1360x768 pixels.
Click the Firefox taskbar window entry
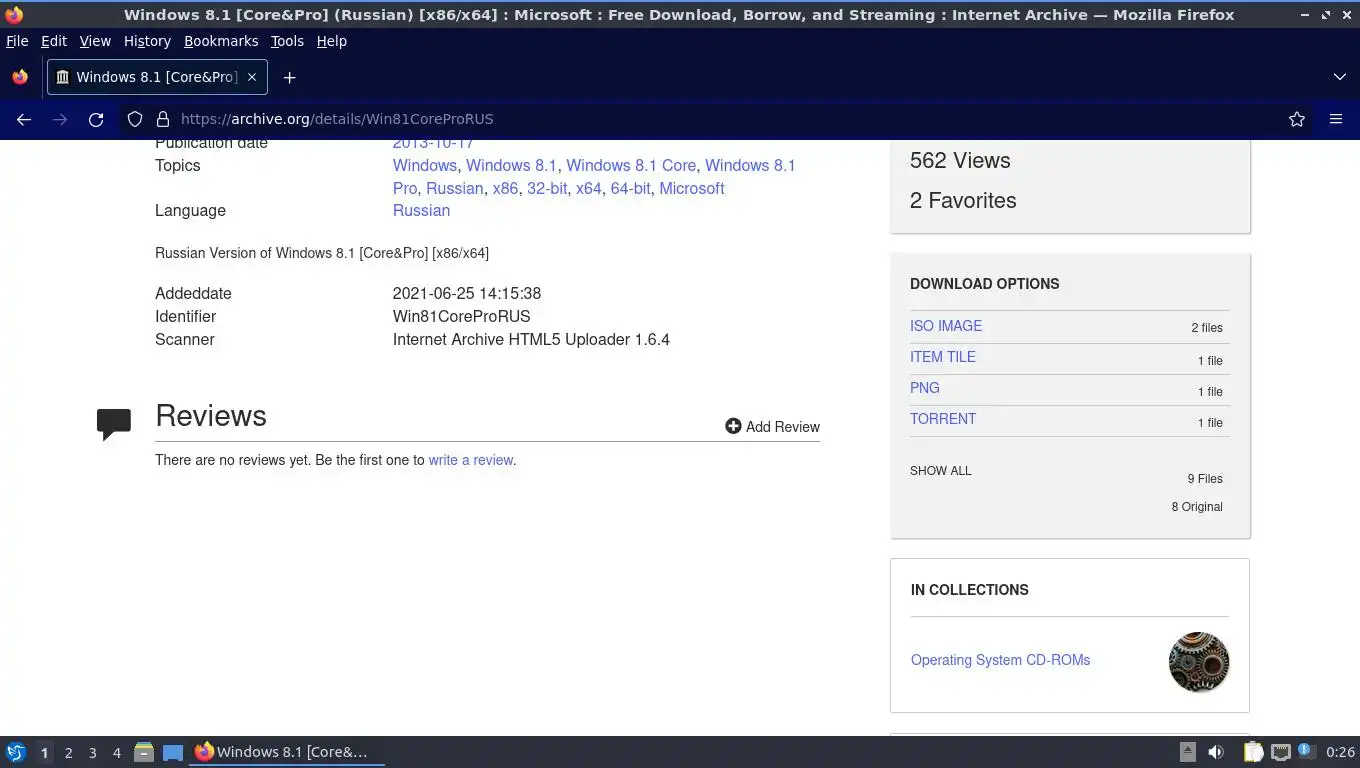287,752
